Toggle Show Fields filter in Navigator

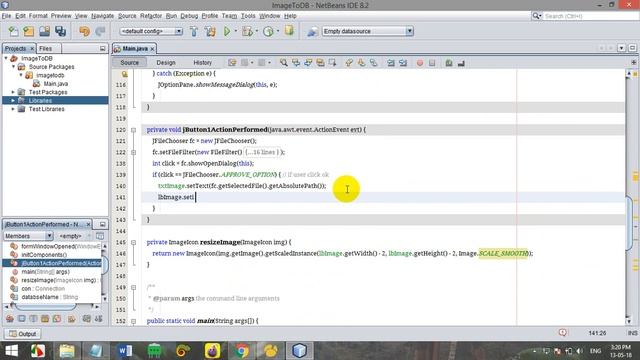pos(22,318)
